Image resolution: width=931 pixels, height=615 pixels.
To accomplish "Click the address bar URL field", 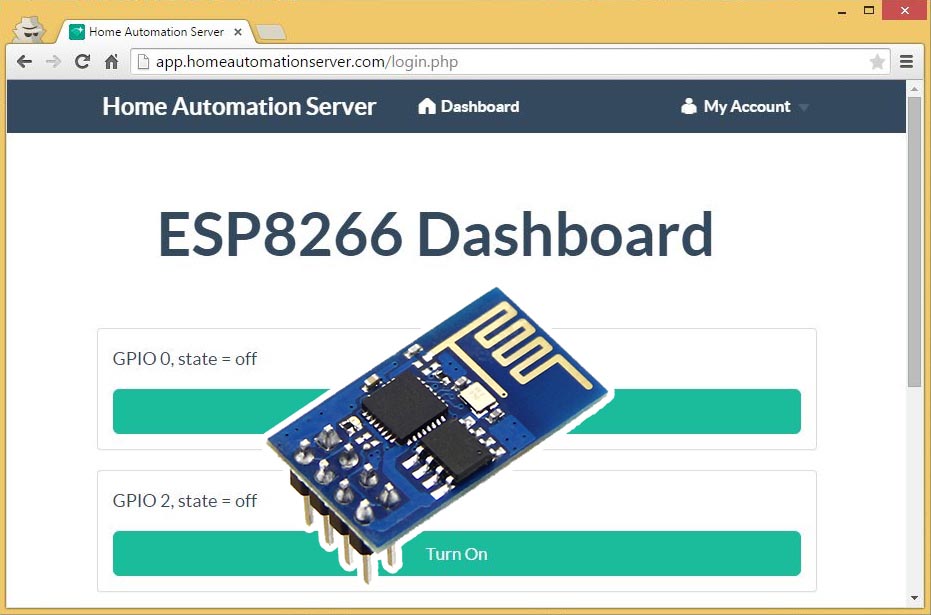I will click(x=500, y=62).
